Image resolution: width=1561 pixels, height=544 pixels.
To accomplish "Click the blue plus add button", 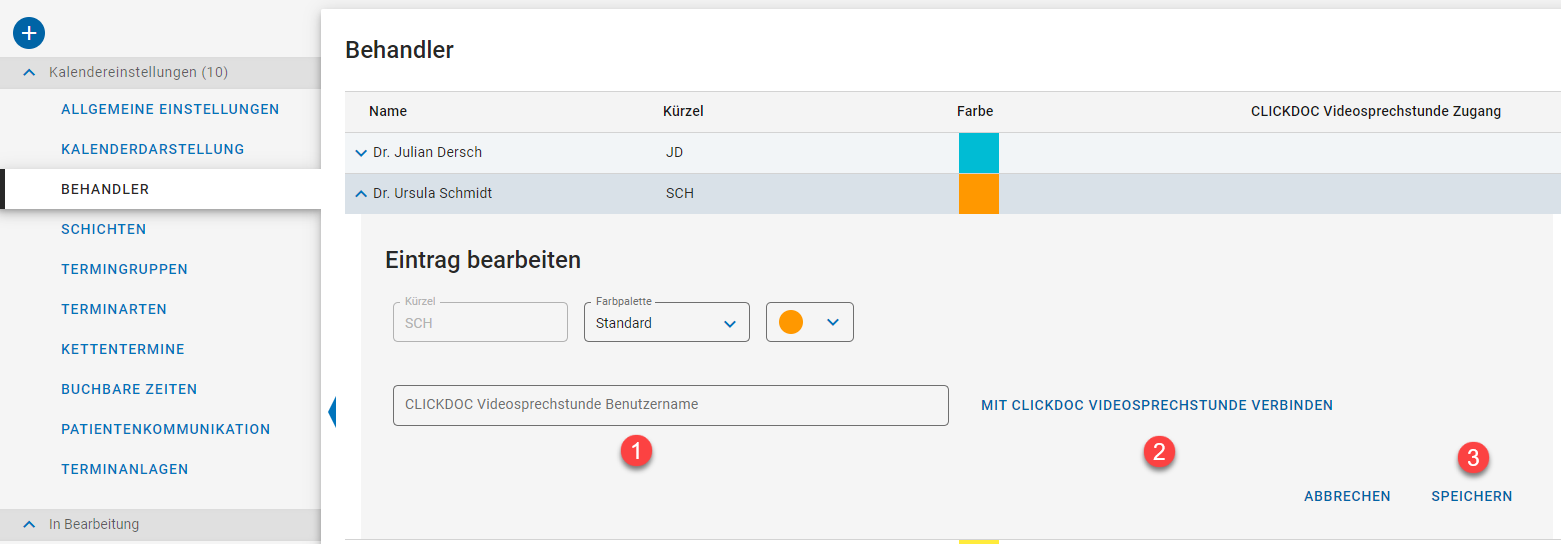I will click(x=29, y=33).
